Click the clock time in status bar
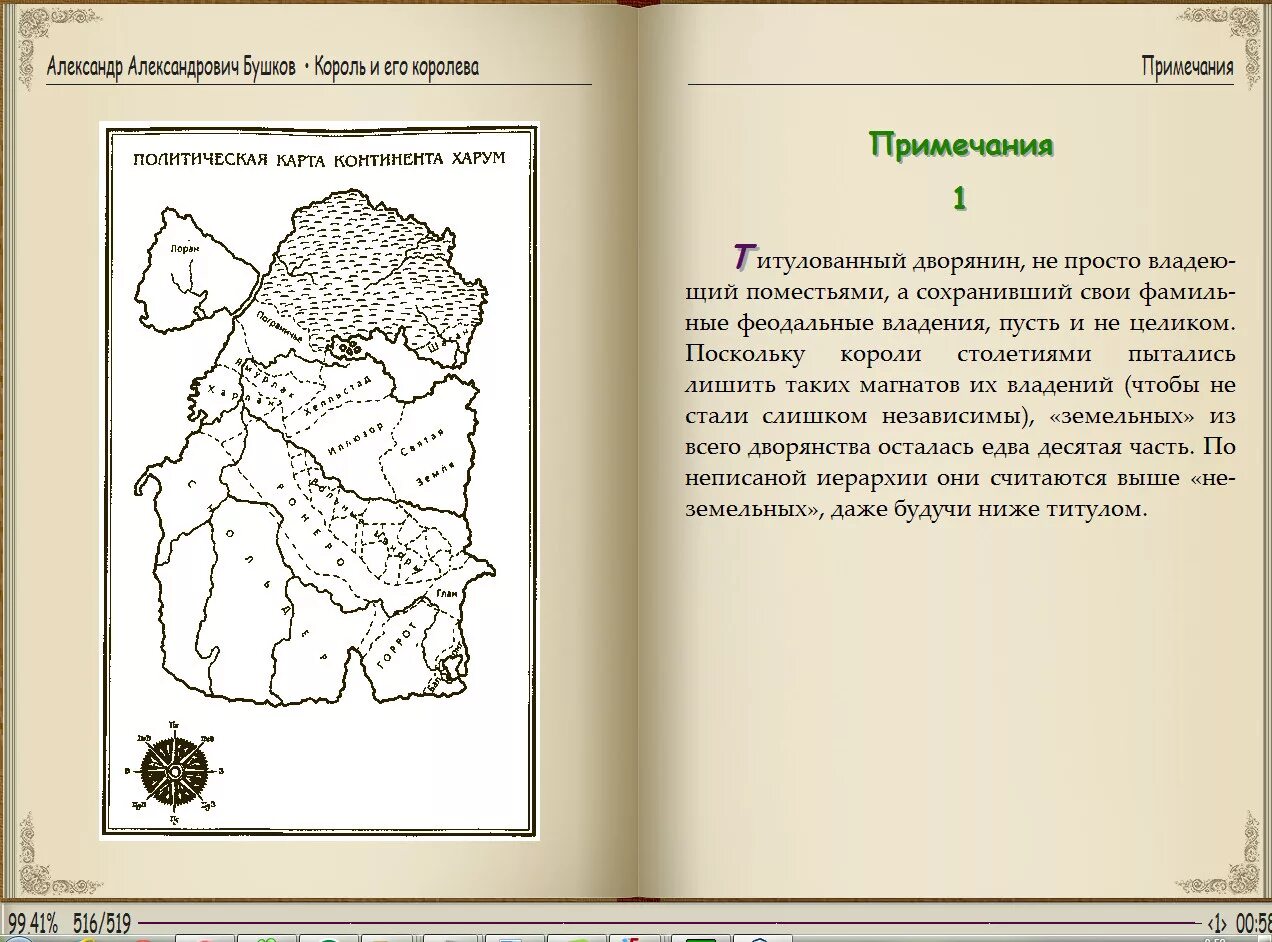1272x942 pixels. point(1253,924)
